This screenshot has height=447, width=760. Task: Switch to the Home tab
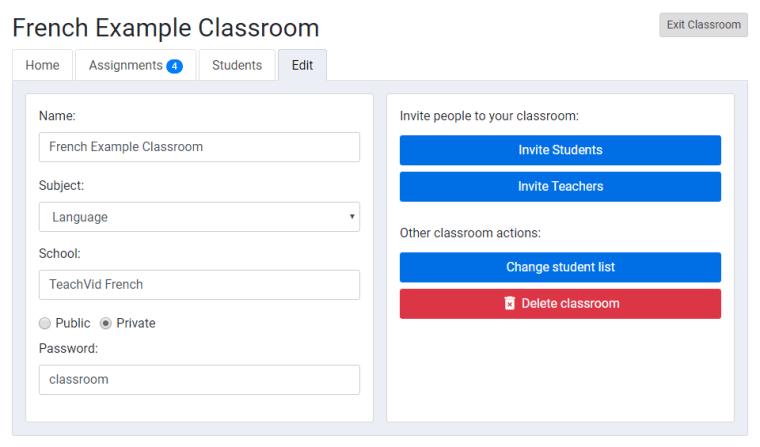42,65
